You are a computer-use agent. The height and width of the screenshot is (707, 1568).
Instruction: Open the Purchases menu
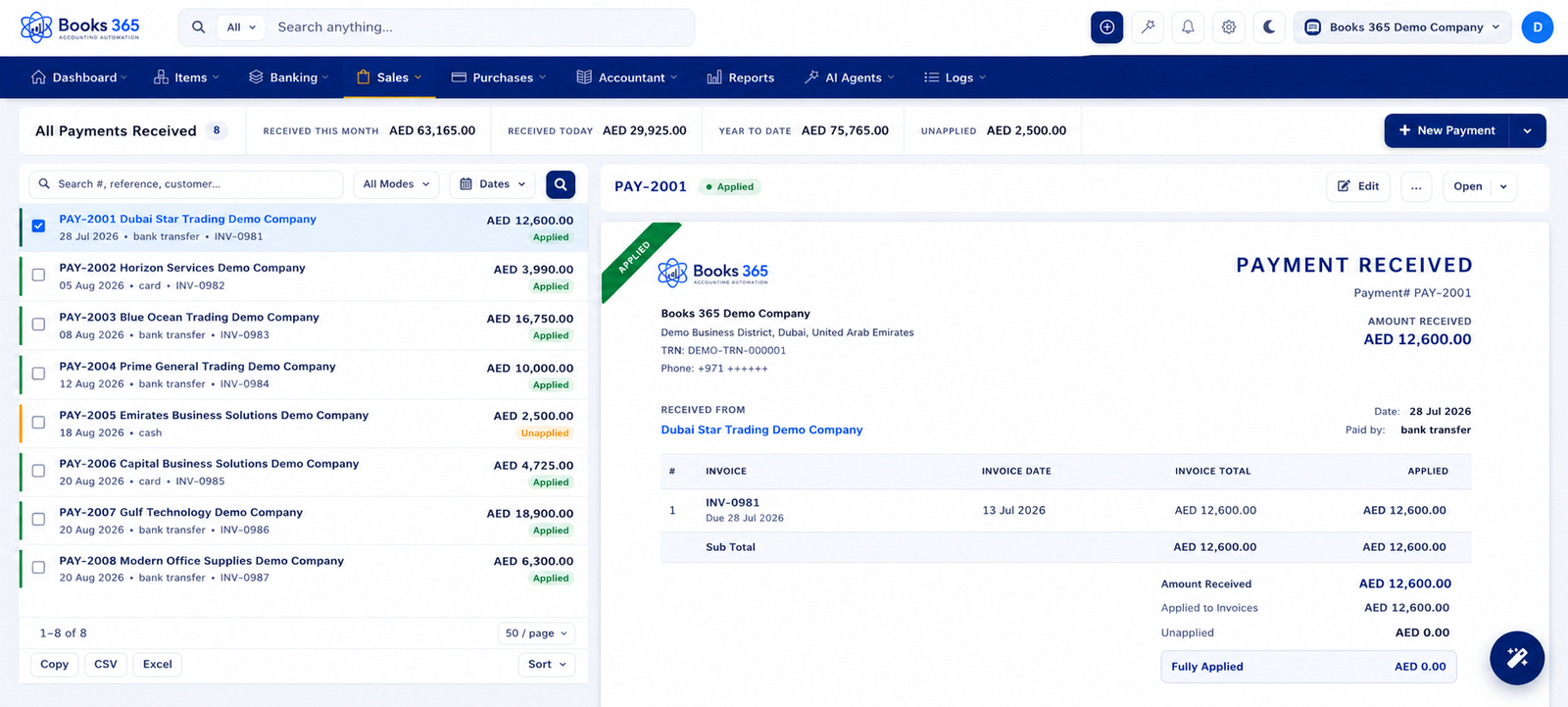pyautogui.click(x=499, y=77)
